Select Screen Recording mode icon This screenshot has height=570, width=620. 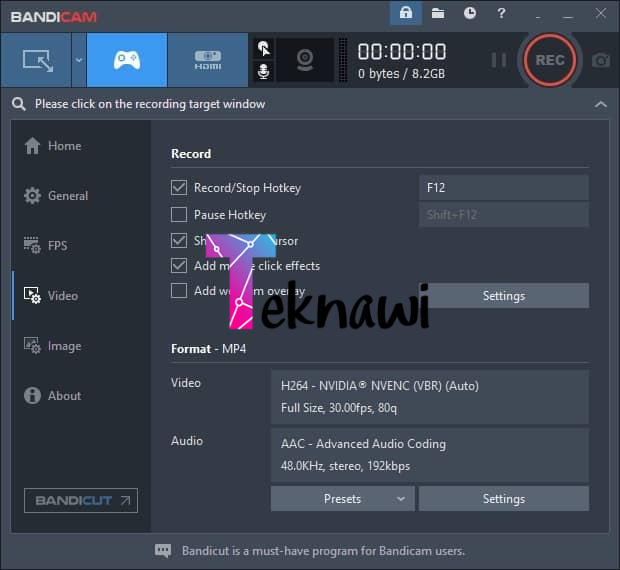click(36, 60)
